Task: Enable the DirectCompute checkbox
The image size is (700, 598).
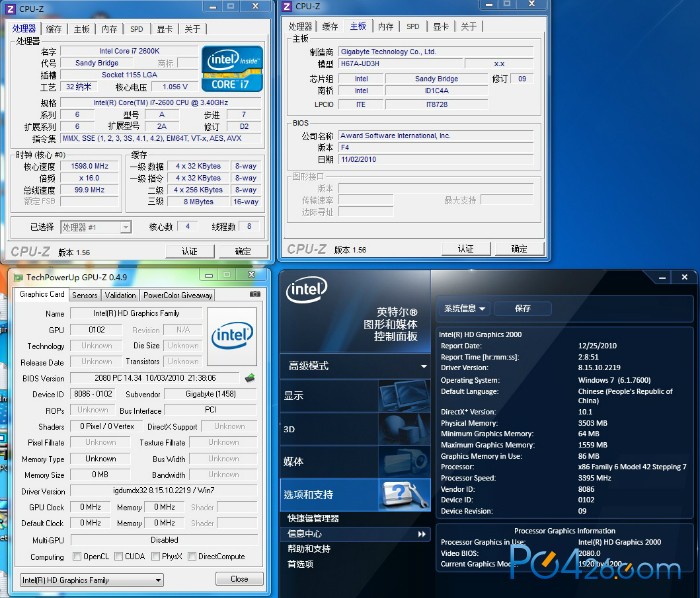Action: pyautogui.click(x=192, y=556)
